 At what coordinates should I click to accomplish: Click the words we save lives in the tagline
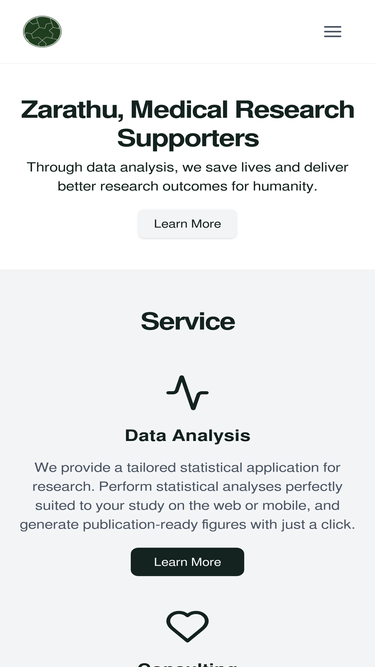click(227, 167)
